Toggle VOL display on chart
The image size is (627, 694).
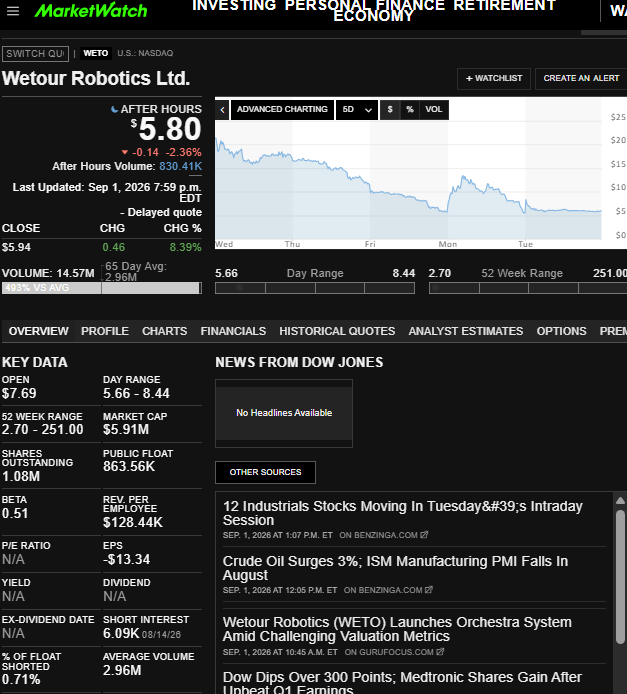click(434, 109)
